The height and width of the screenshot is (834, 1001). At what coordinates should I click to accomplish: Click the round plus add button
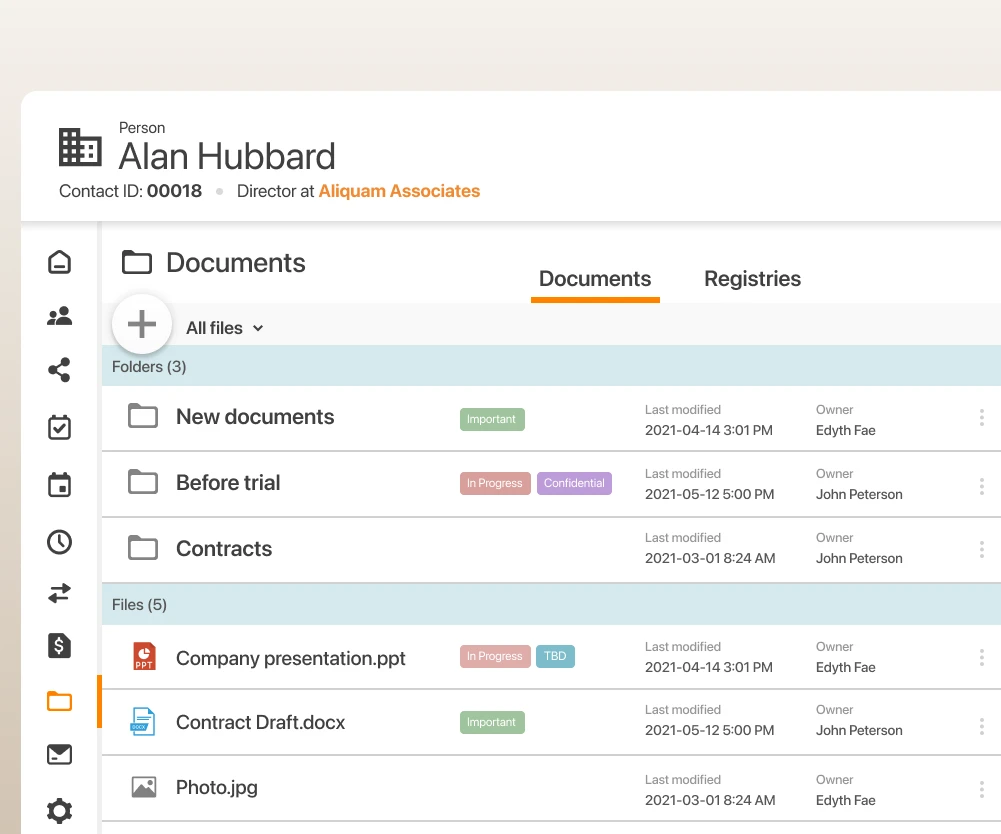click(x=142, y=324)
